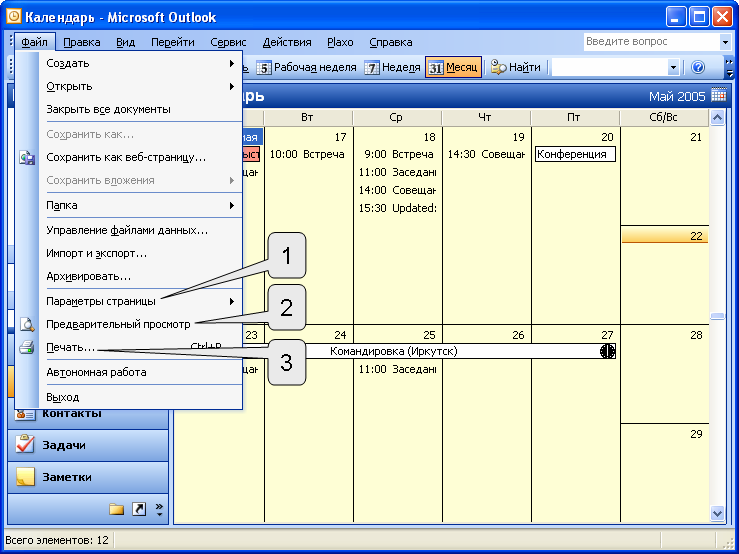Select the highlighted day 22
Image resolution: width=739 pixels, height=554 pixels.
click(x=665, y=236)
